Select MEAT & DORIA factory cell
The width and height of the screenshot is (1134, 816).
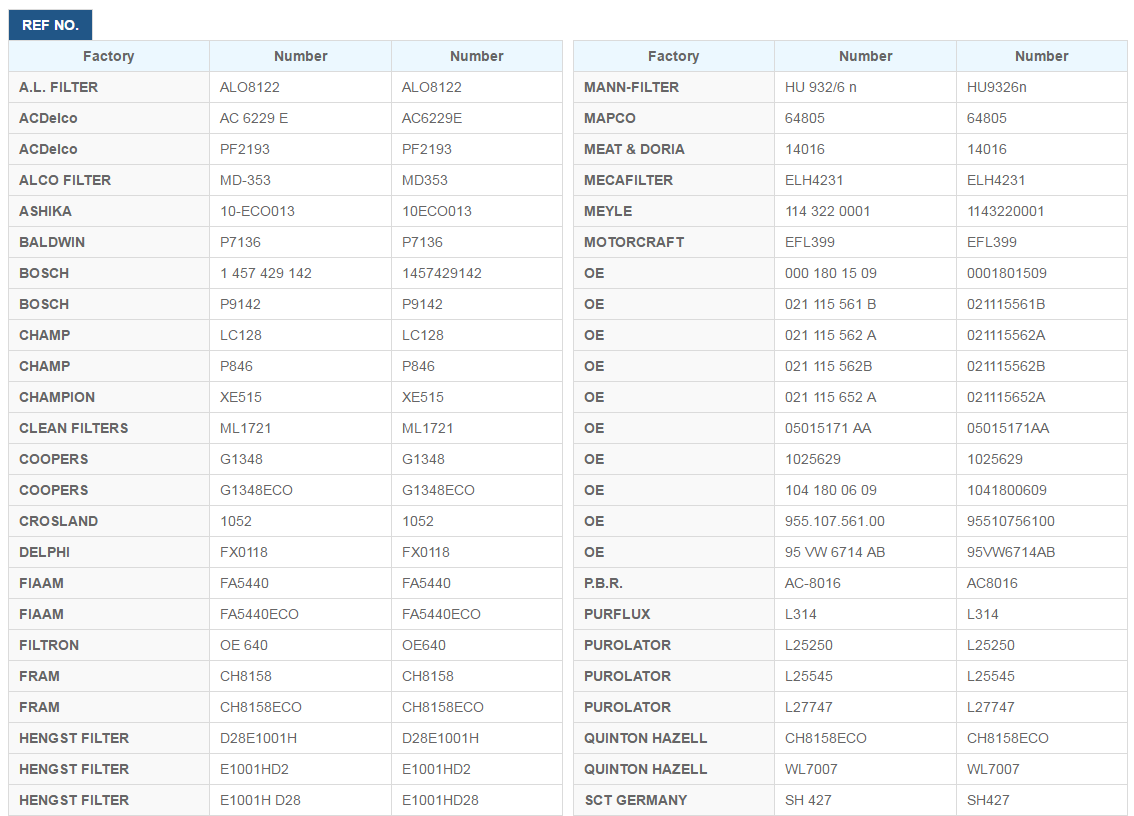click(674, 149)
